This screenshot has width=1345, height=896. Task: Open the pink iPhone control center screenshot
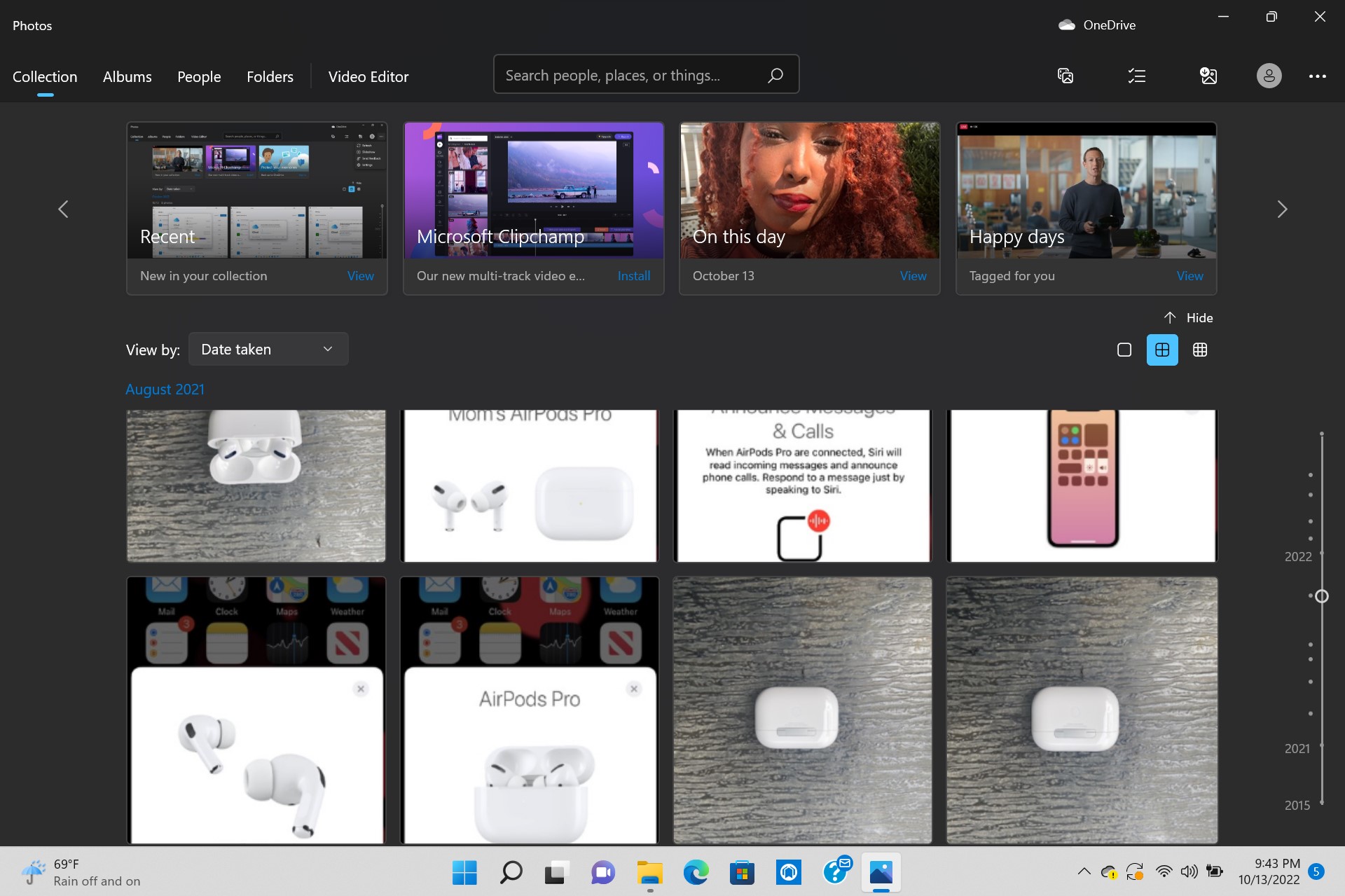[x=1082, y=485]
